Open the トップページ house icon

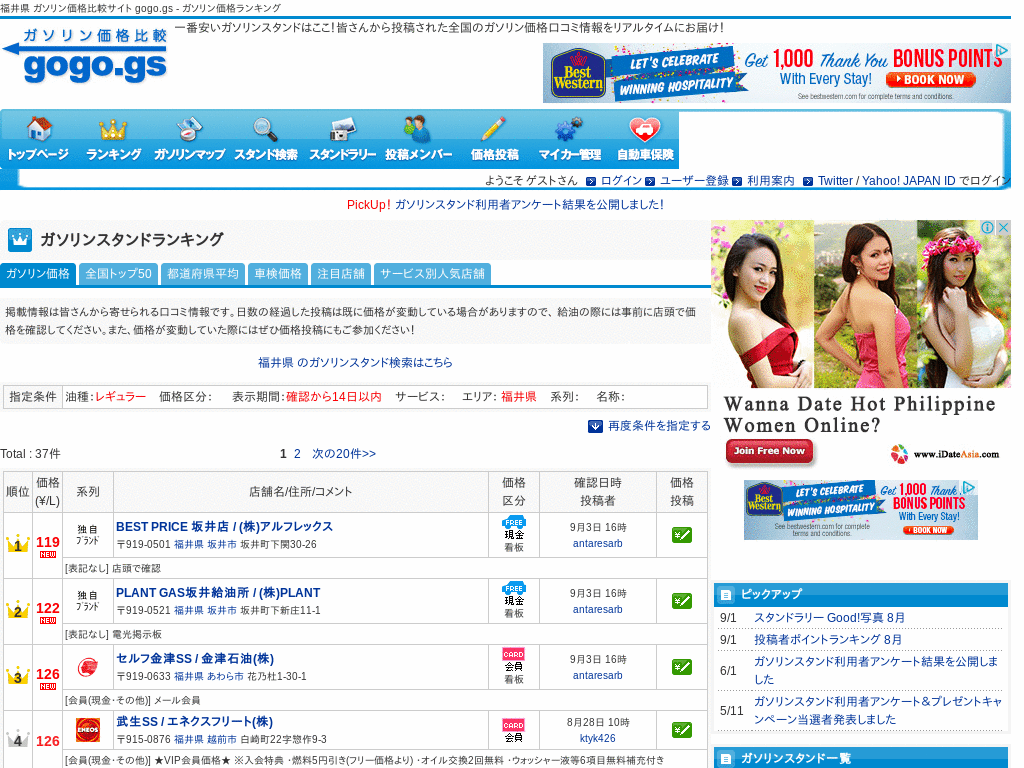coord(39,129)
